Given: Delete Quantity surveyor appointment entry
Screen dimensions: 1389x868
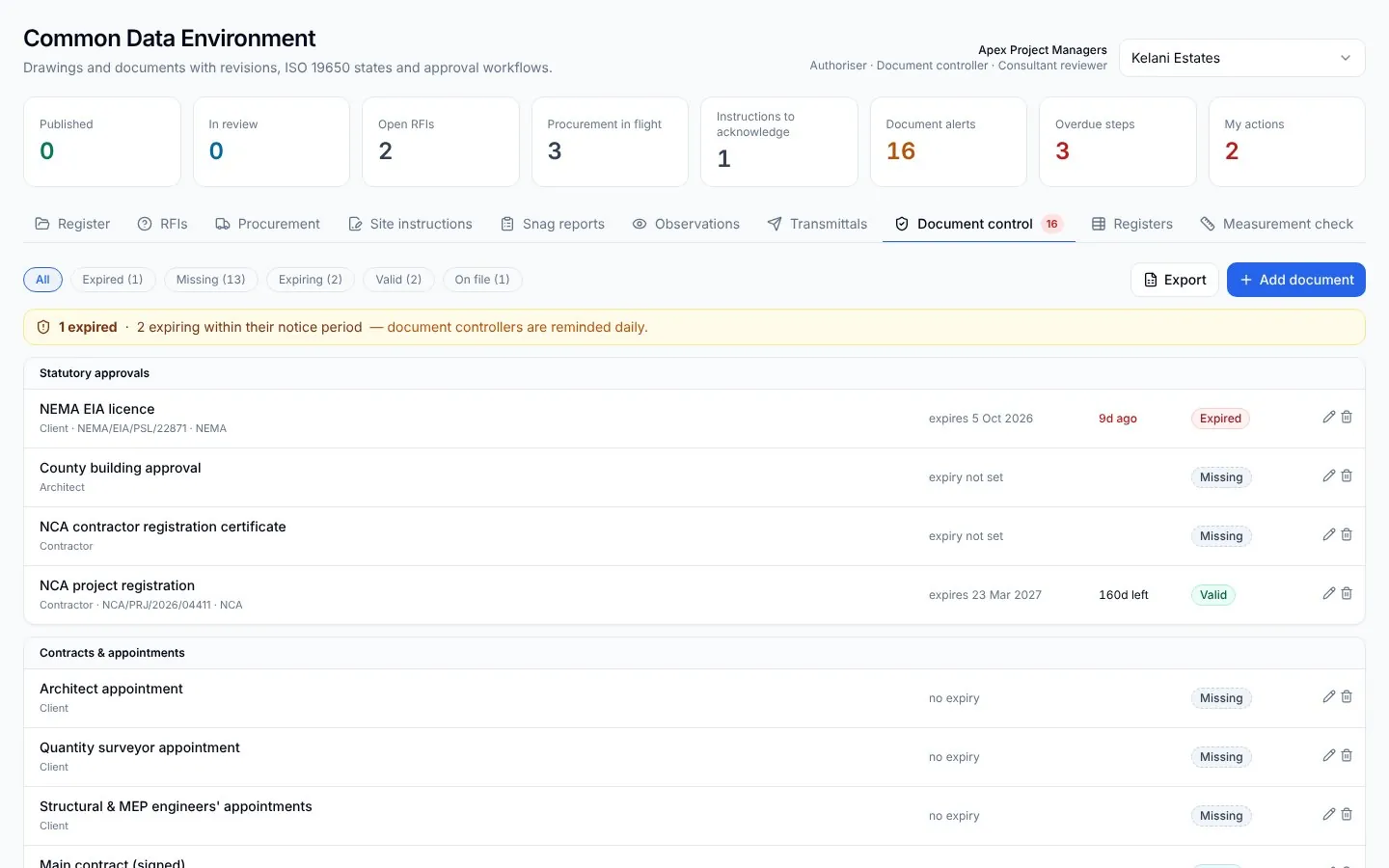Looking at the screenshot, I should pyautogui.click(x=1347, y=755).
